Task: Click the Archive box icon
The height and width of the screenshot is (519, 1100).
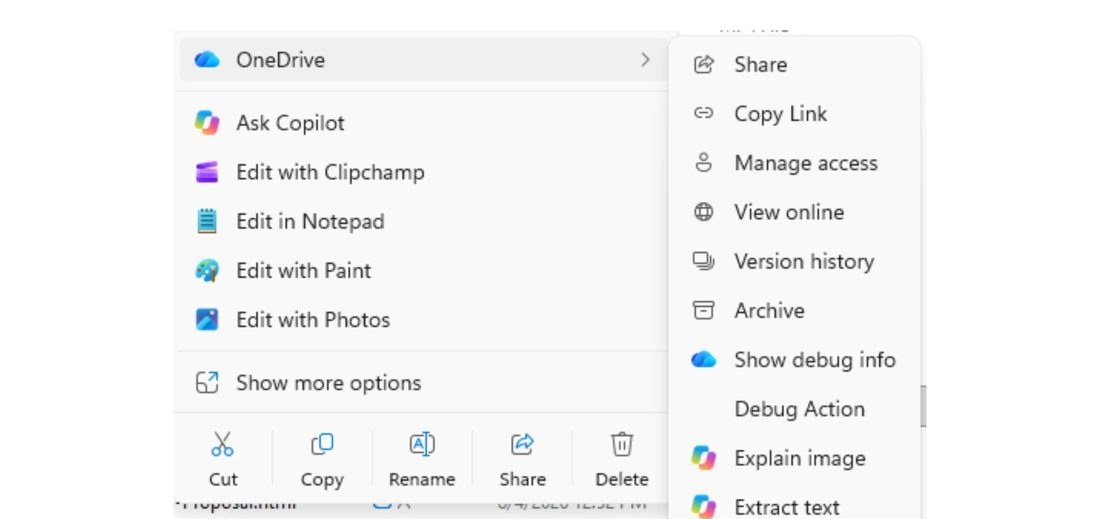Action: click(x=704, y=310)
